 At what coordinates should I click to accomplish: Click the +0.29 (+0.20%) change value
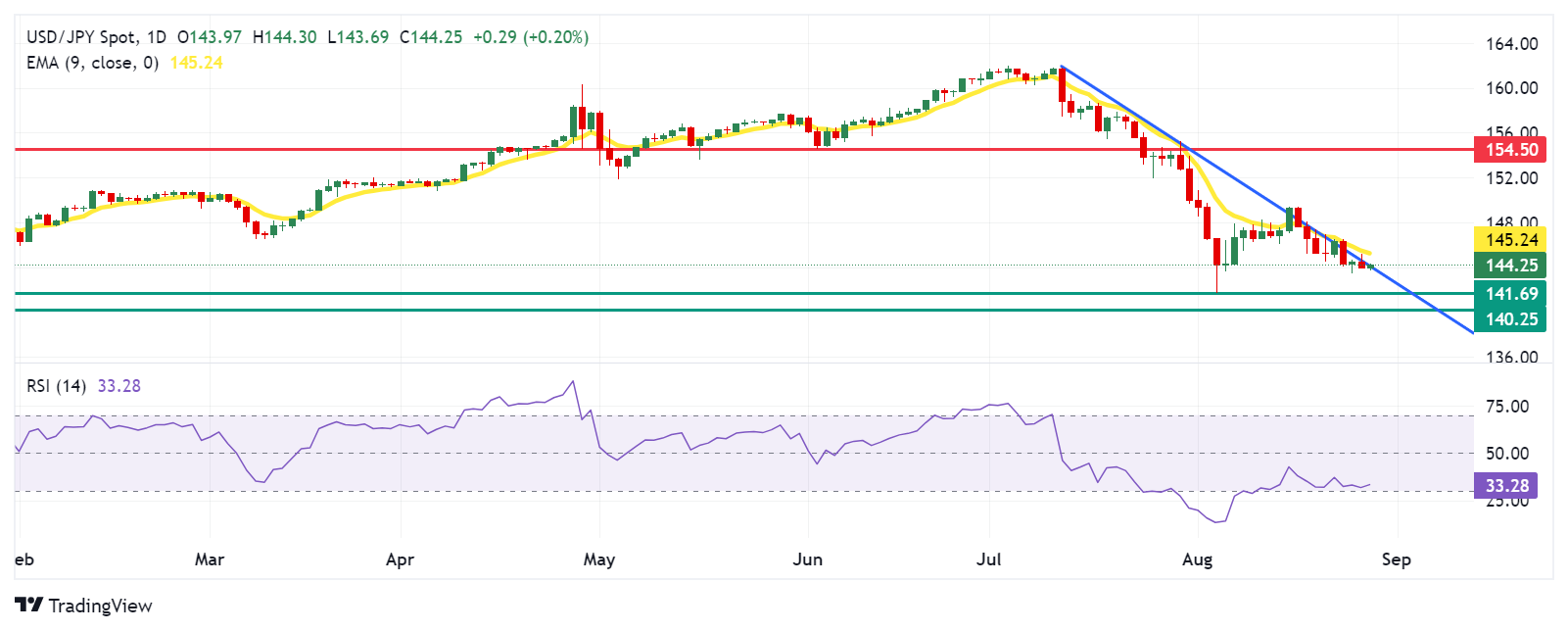point(530,37)
